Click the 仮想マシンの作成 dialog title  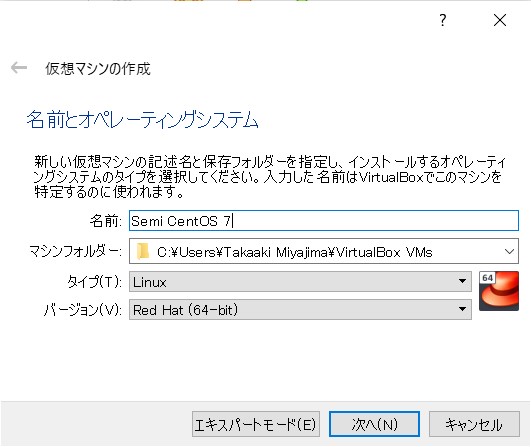tap(98, 68)
